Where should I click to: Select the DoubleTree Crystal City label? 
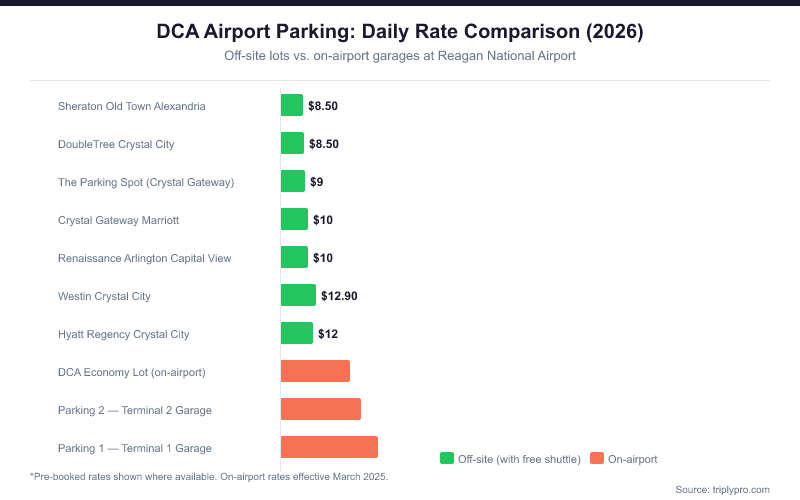[116, 144]
